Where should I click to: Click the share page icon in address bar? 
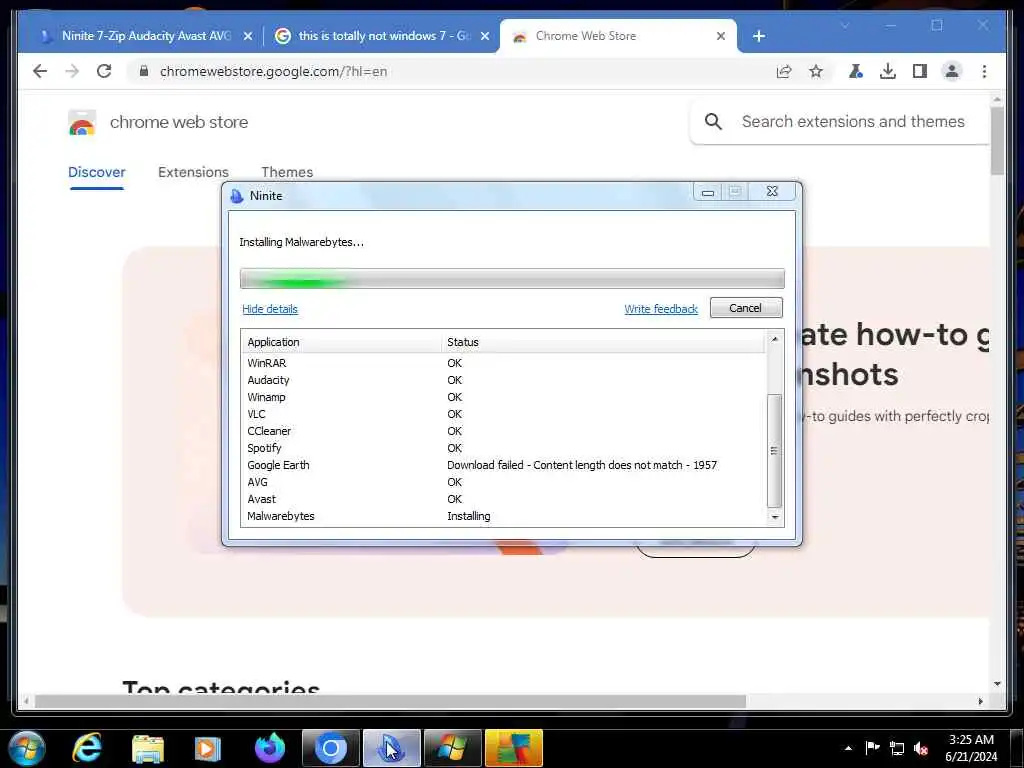[x=784, y=71]
